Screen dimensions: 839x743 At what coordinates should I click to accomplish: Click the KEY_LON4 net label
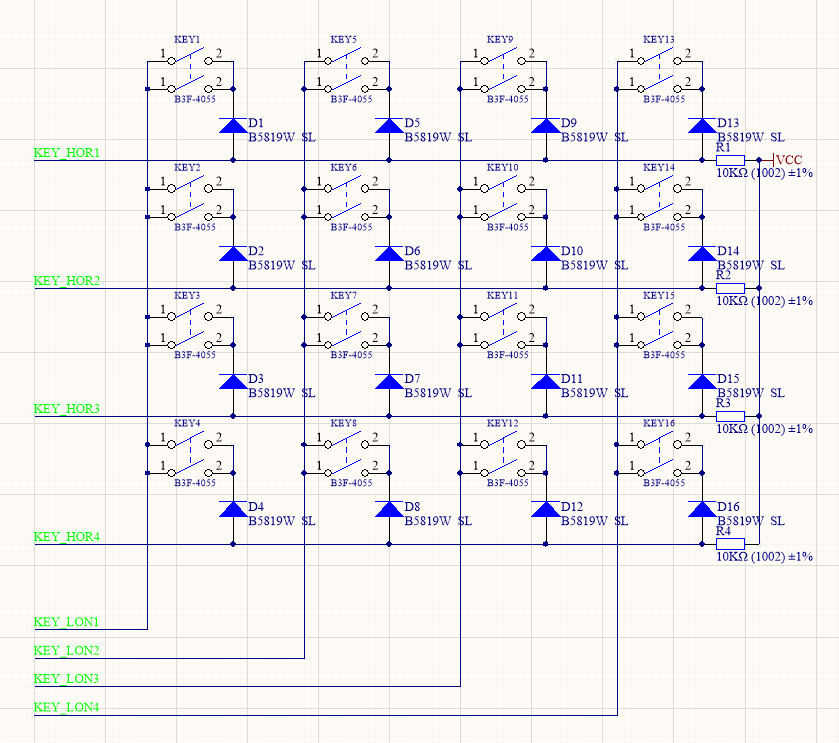click(66, 707)
